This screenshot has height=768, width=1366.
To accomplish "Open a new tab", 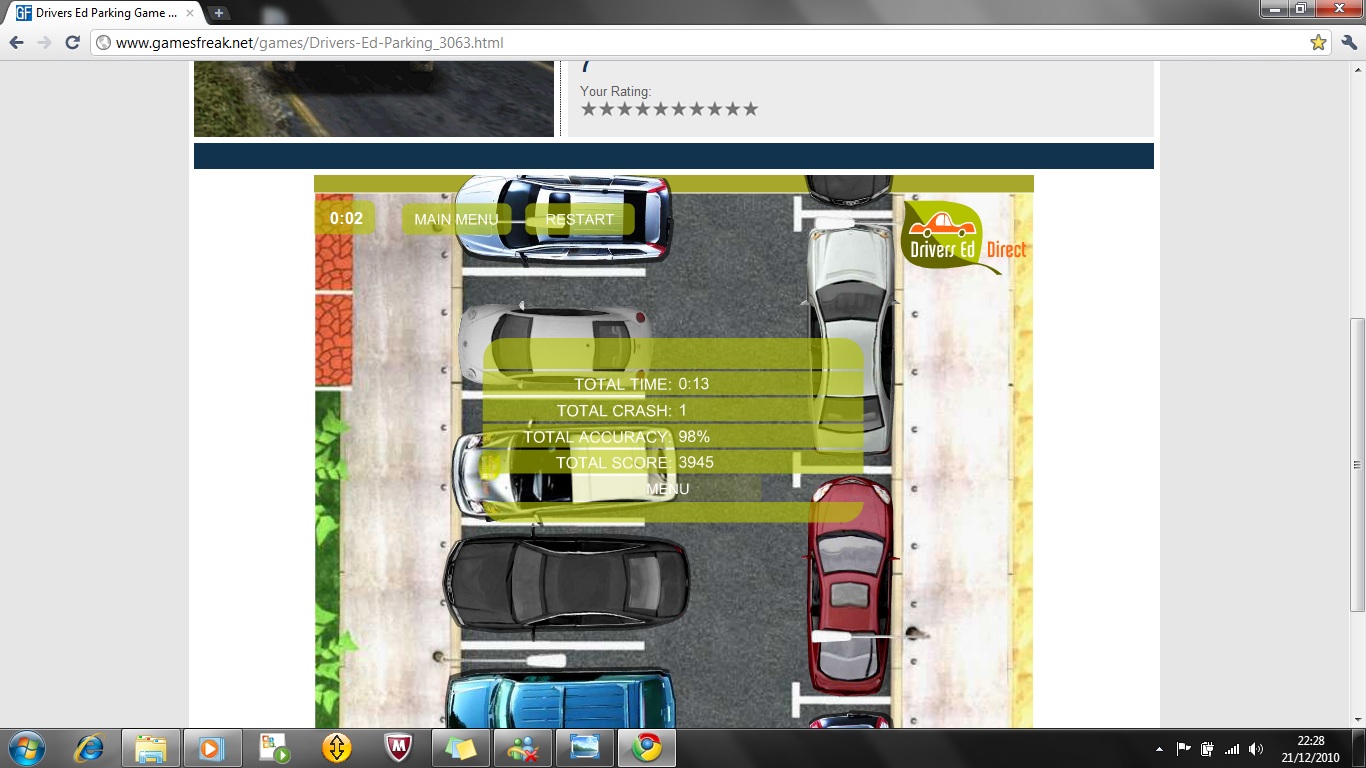I will coord(219,13).
